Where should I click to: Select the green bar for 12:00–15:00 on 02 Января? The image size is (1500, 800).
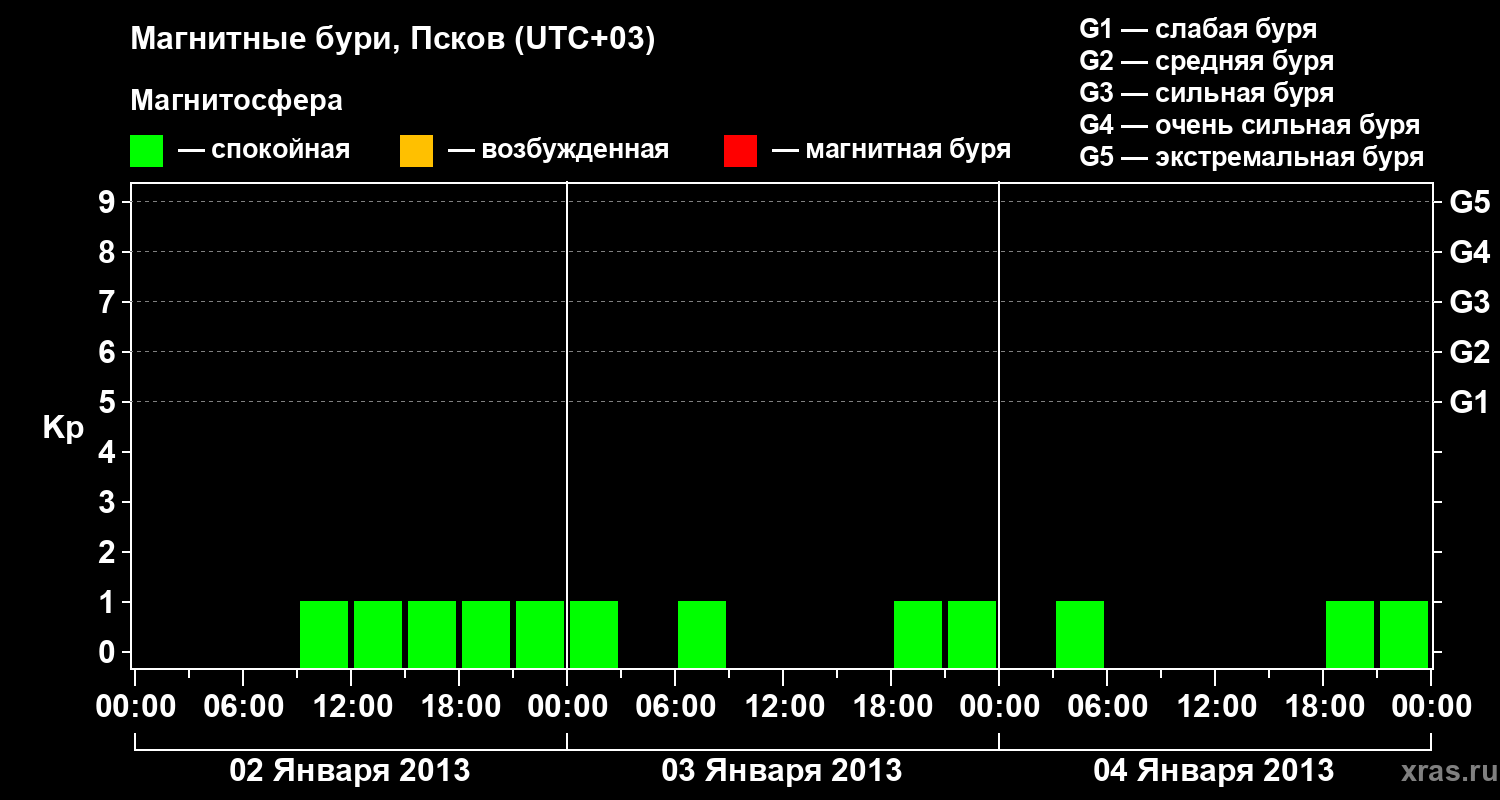[x=378, y=634]
